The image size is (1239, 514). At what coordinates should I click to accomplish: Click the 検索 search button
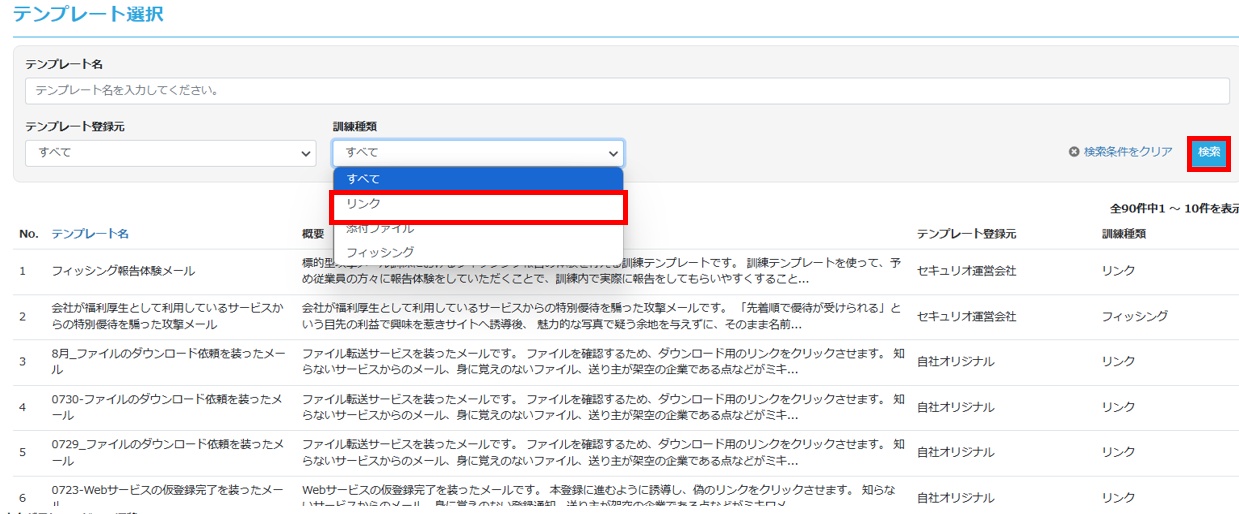pyautogui.click(x=1209, y=153)
